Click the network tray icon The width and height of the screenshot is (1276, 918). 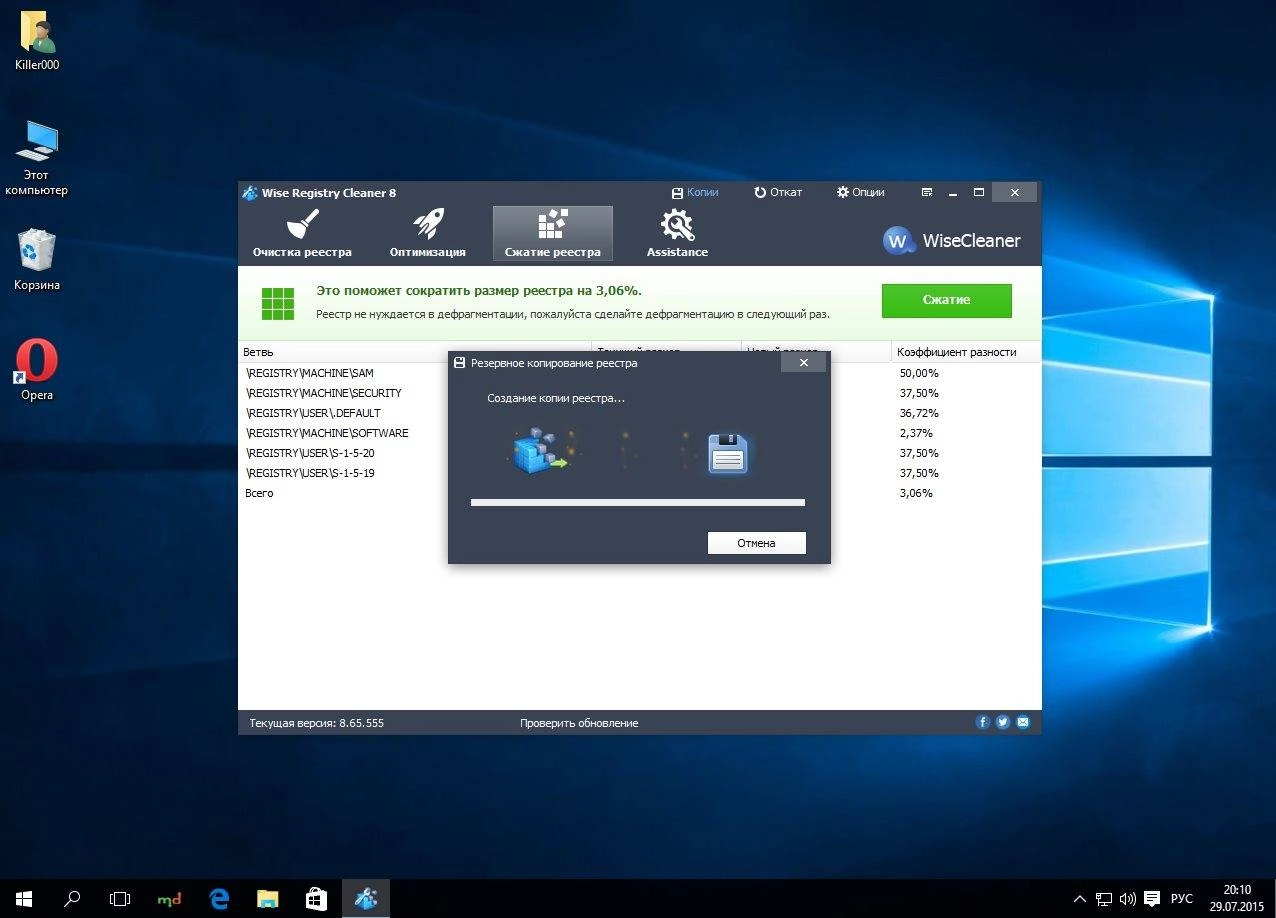(1104, 899)
